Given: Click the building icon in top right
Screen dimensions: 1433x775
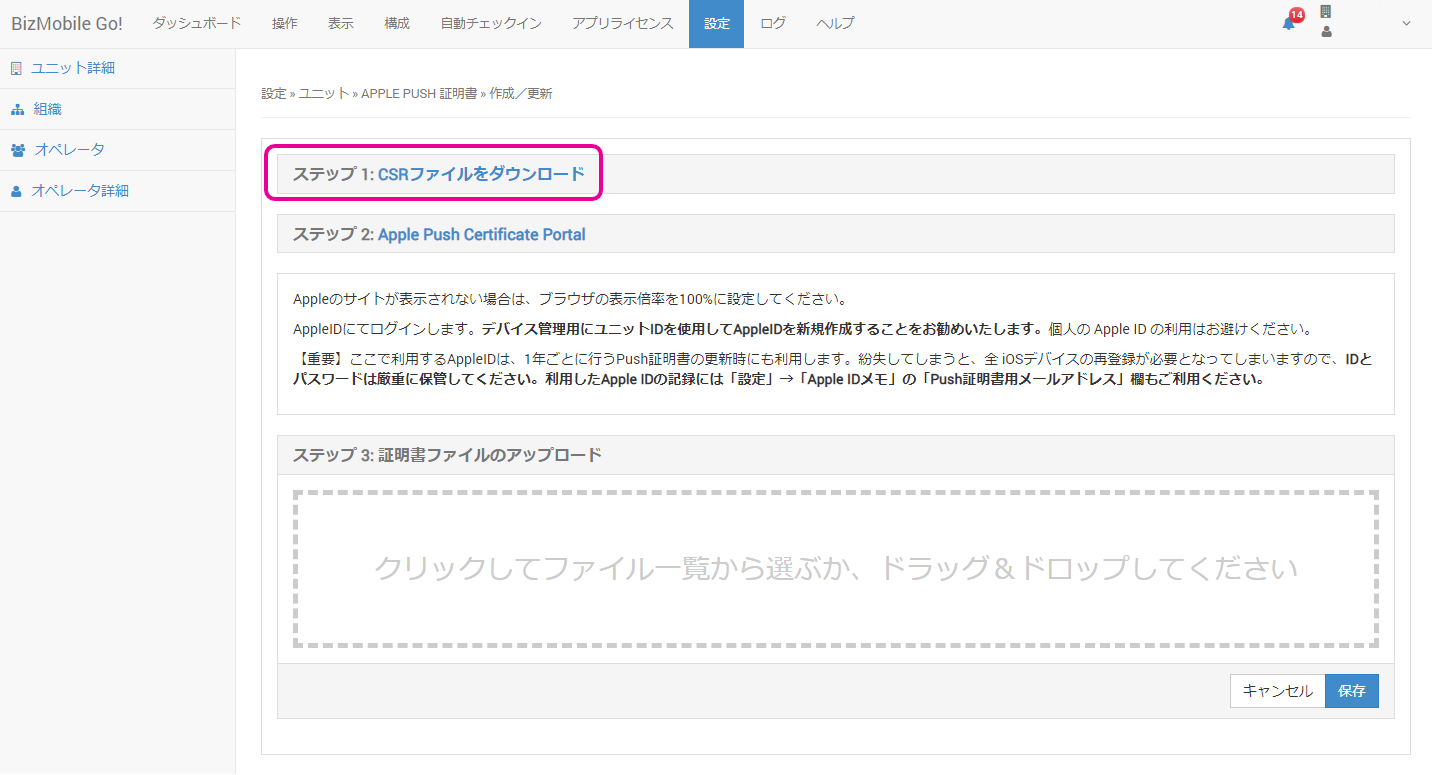Looking at the screenshot, I should 1326,12.
